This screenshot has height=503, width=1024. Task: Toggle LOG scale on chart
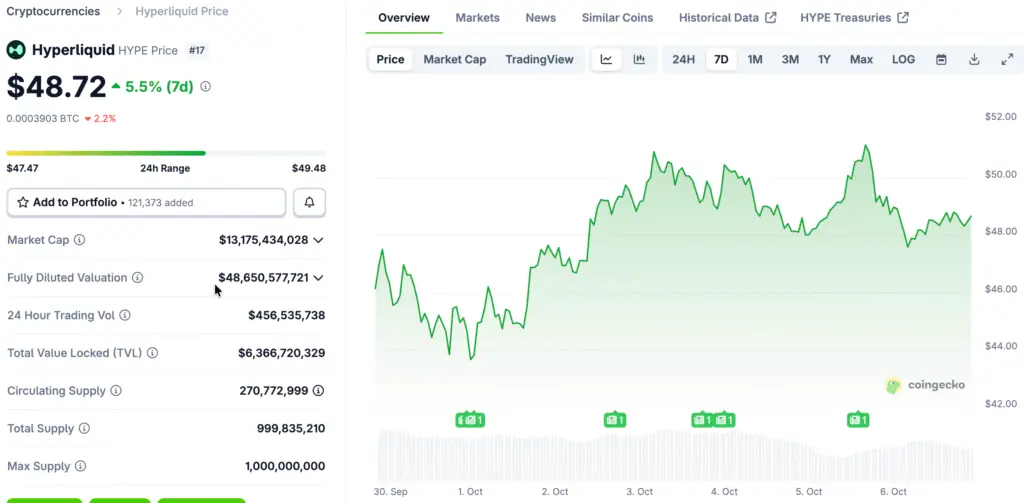point(903,60)
